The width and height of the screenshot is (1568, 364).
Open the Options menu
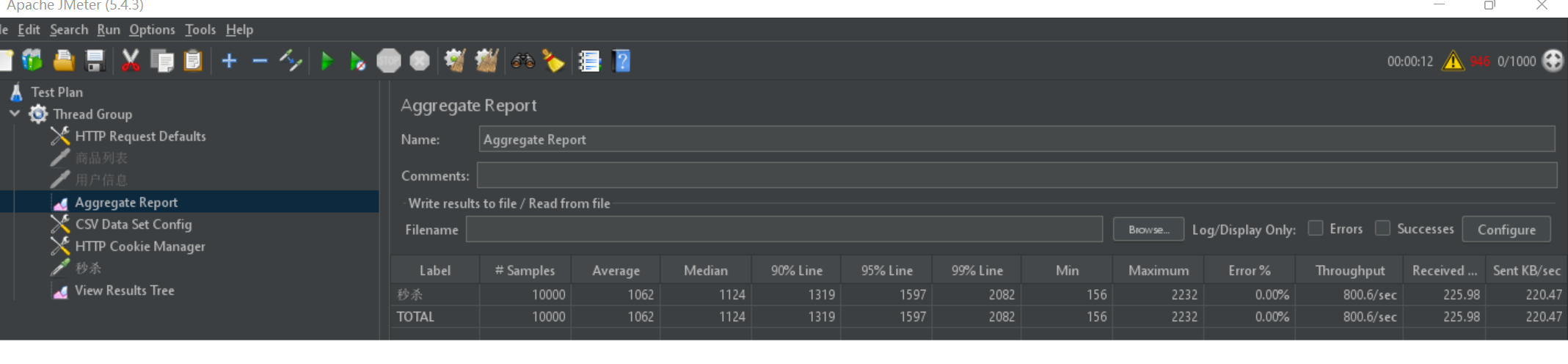pos(152,29)
